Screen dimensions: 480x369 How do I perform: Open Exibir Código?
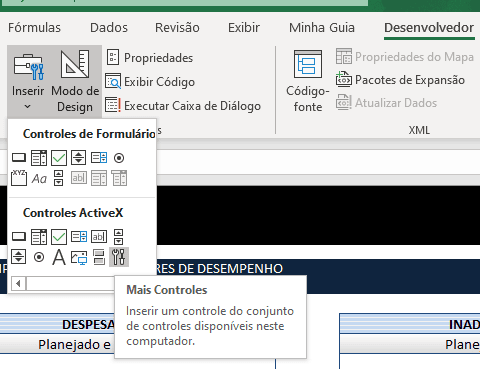point(150,82)
